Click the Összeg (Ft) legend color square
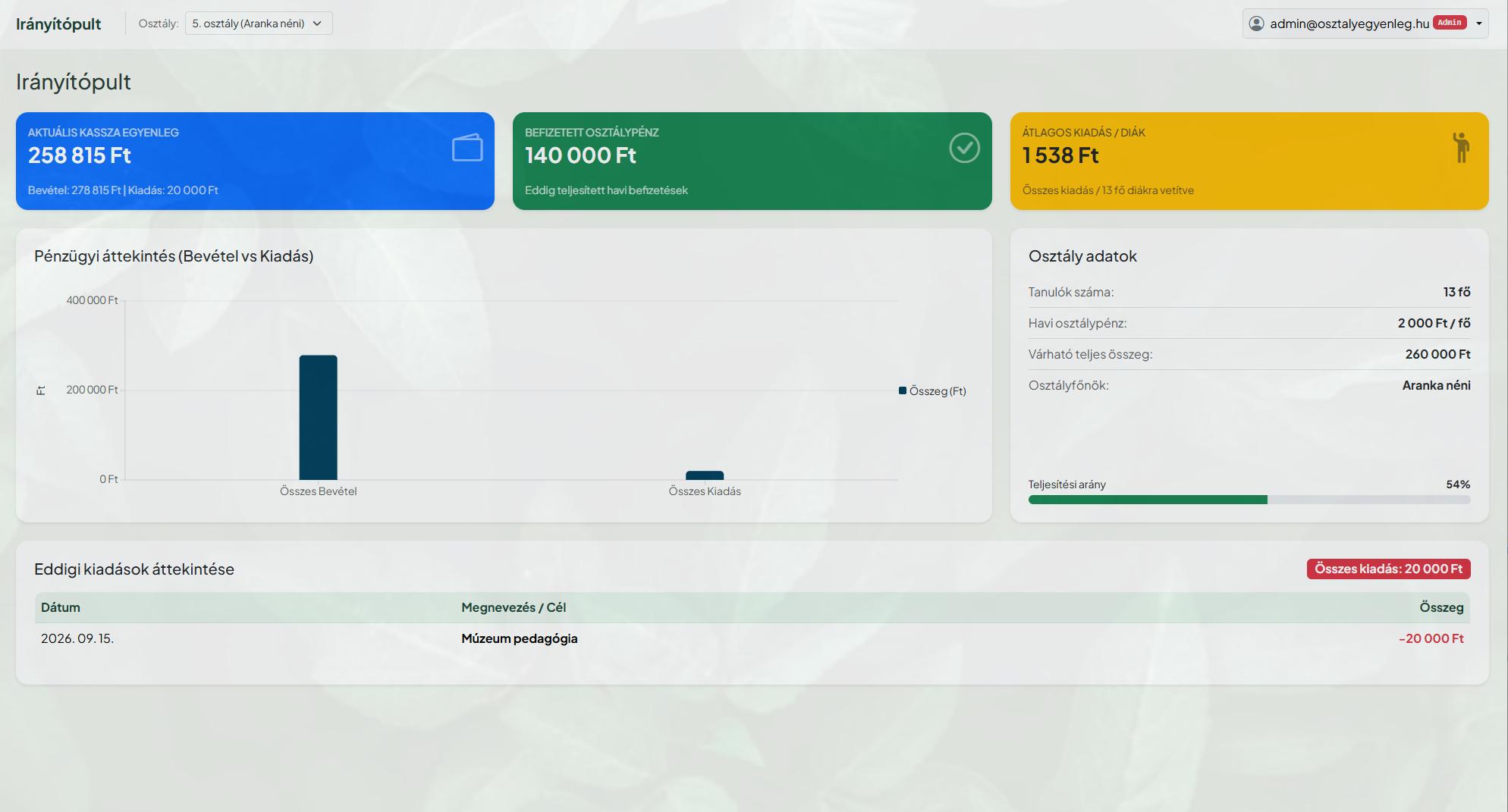This screenshot has height=812, width=1508. click(x=903, y=390)
